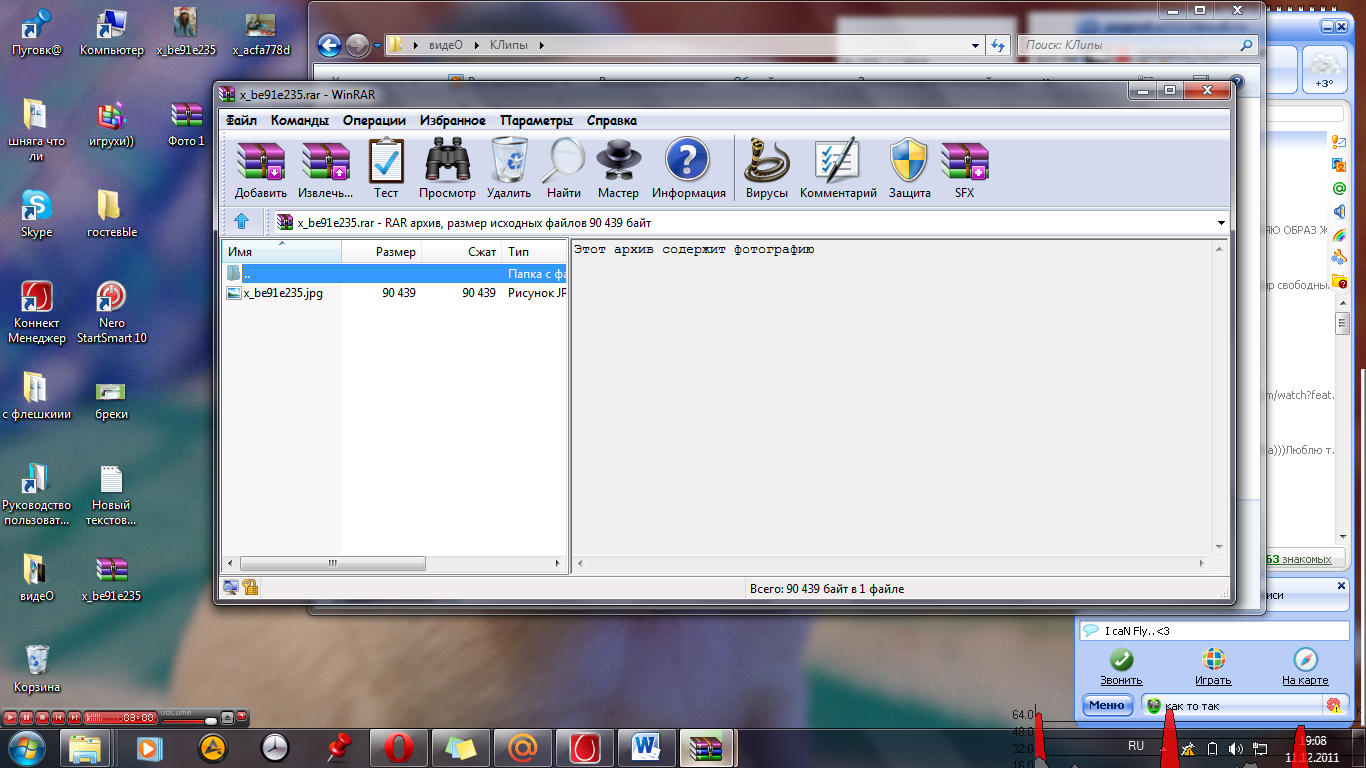Select the x_be91e235.jpg file row
This screenshot has height=768, width=1366.
coord(395,293)
